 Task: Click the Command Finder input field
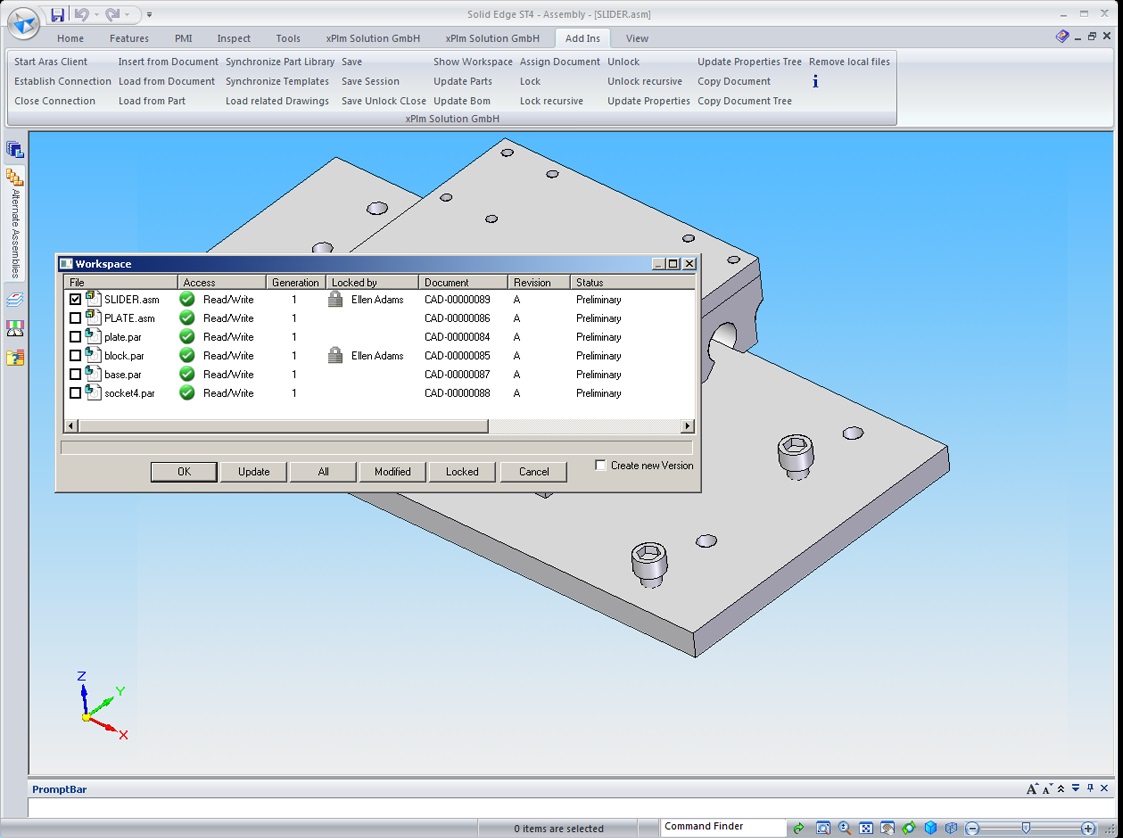(722, 827)
